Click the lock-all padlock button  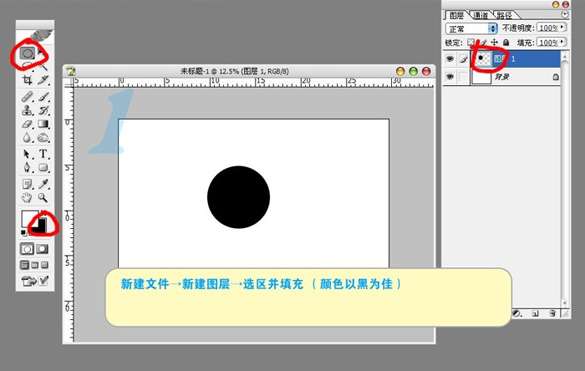[x=506, y=42]
